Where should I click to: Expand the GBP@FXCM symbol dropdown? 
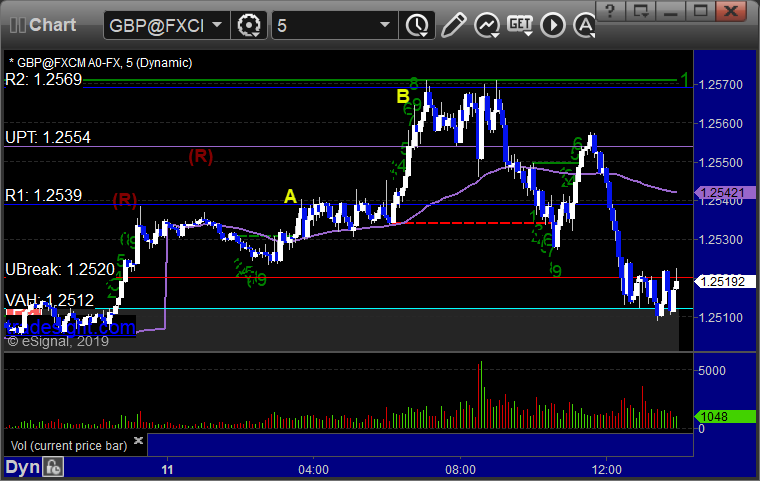[217, 24]
